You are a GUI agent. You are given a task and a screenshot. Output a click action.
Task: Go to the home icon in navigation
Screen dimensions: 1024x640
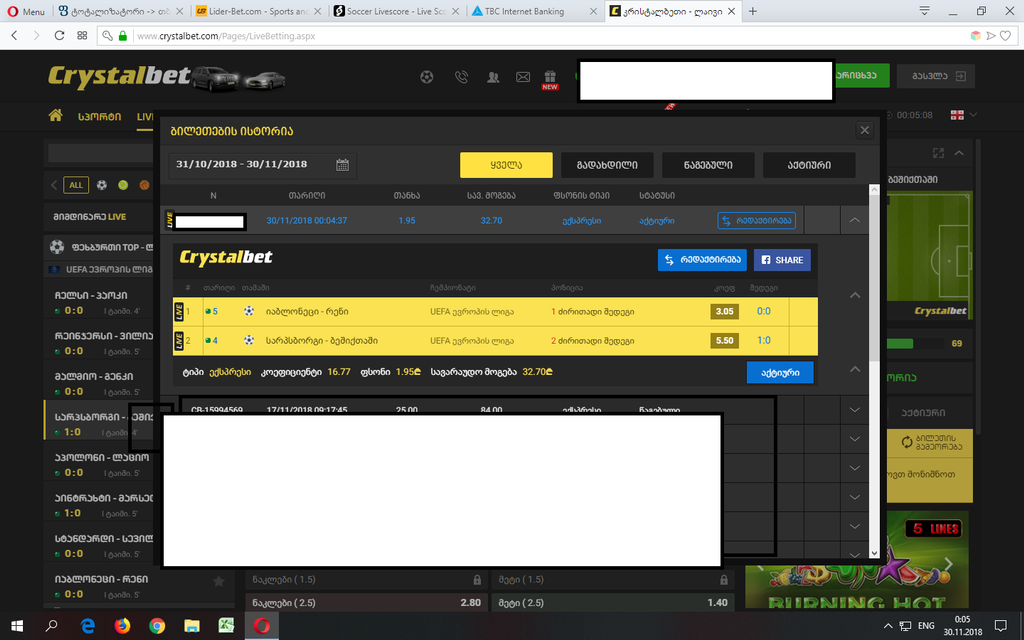click(x=56, y=116)
